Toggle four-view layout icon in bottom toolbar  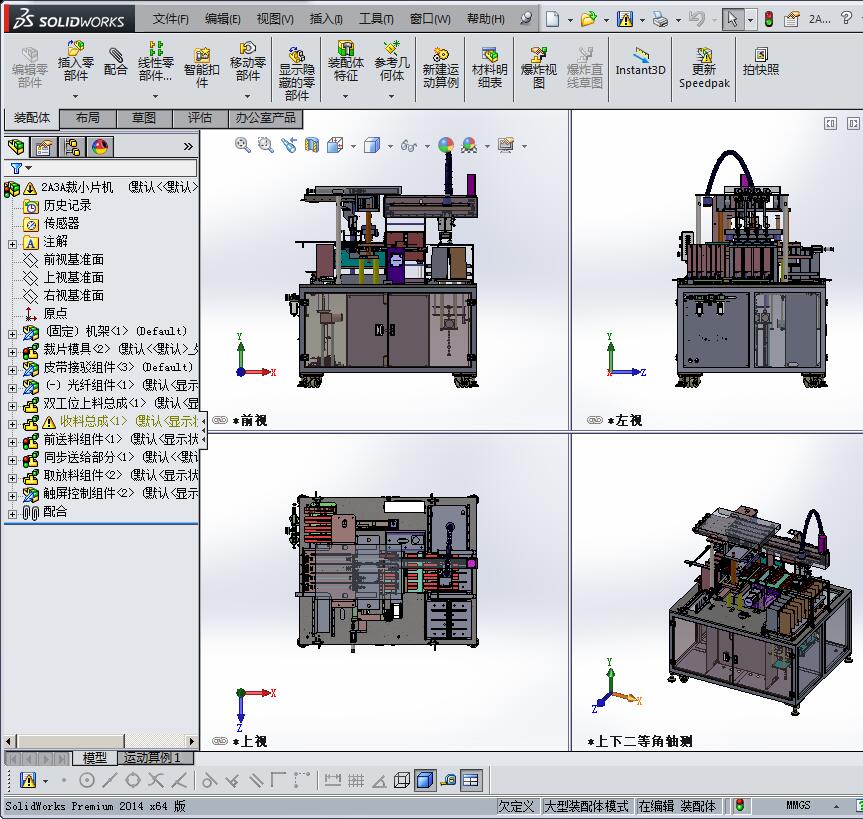[471, 780]
